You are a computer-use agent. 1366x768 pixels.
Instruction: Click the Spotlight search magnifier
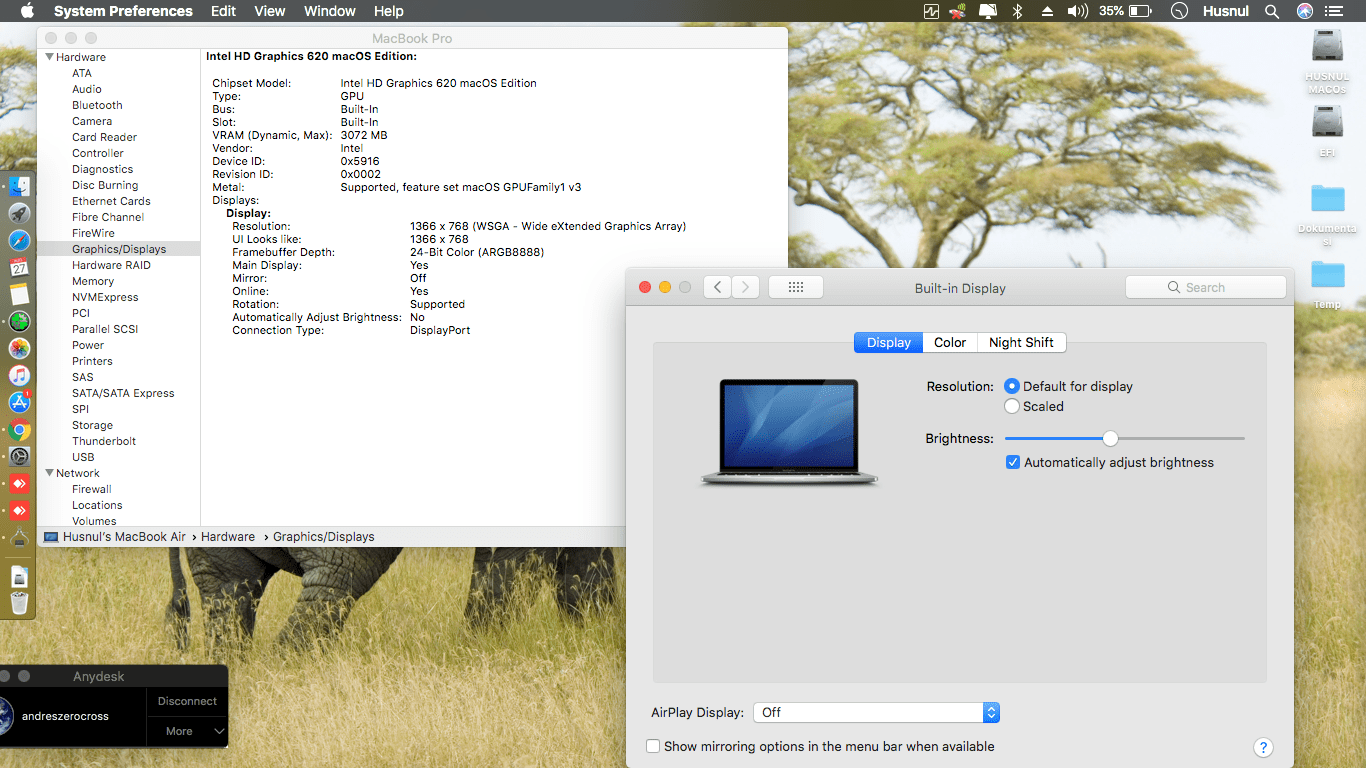click(1272, 11)
